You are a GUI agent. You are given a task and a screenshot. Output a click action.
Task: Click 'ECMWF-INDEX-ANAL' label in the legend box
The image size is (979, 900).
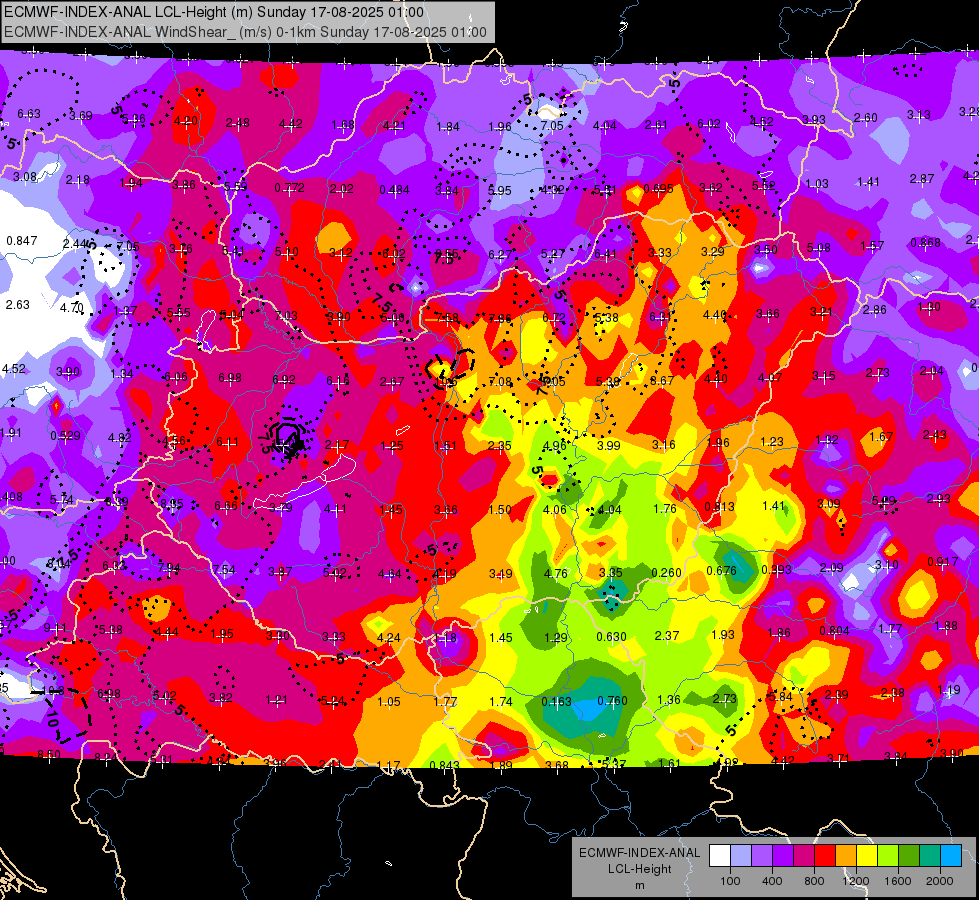click(x=639, y=853)
